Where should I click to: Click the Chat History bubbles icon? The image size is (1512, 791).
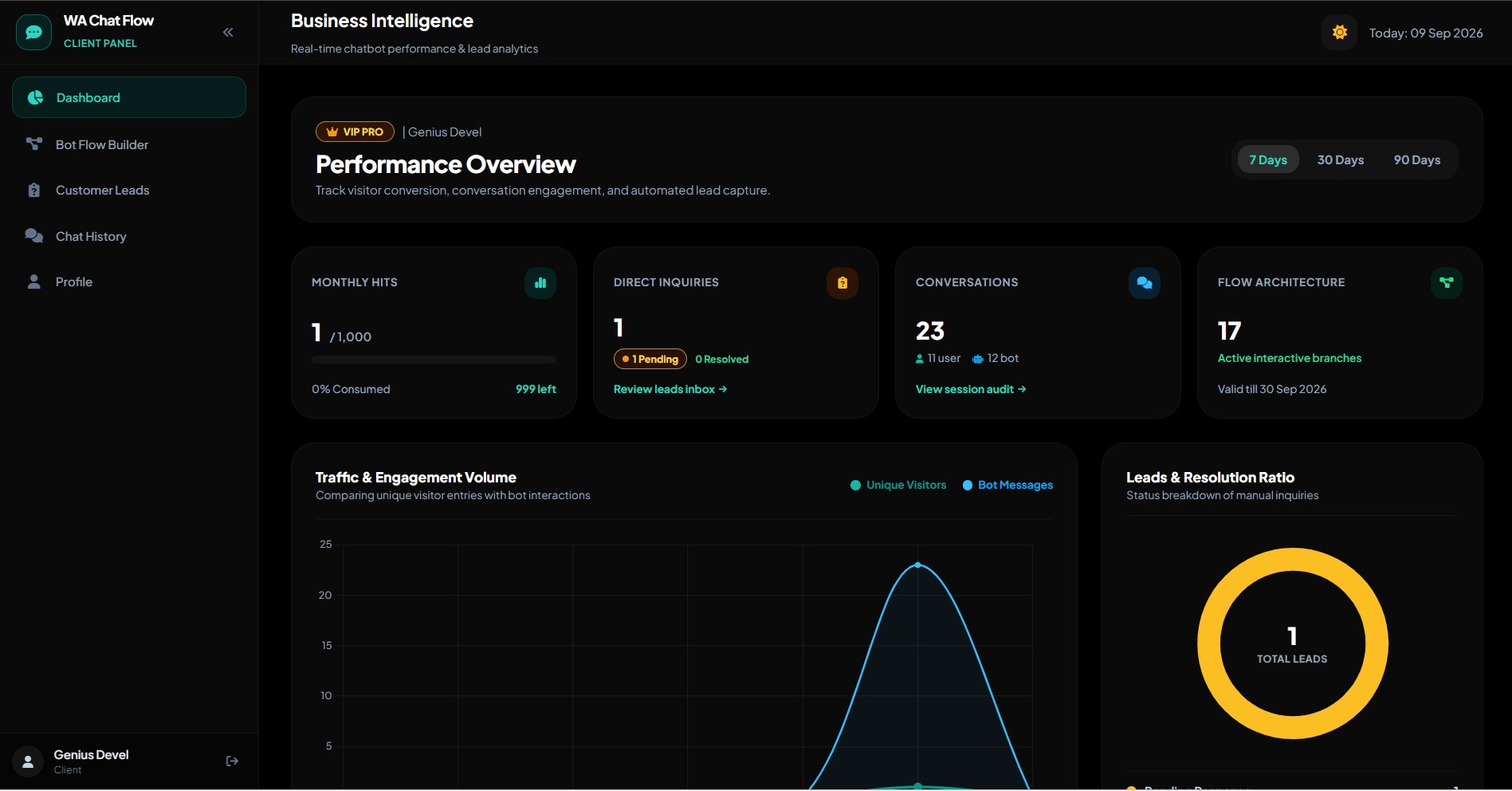point(34,235)
